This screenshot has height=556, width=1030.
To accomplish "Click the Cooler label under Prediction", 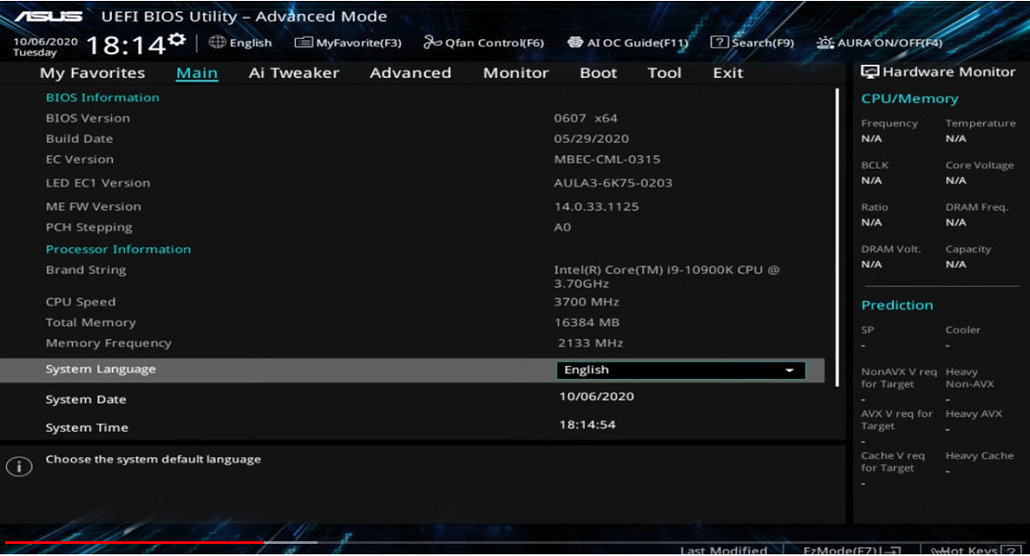I will pyautogui.click(x=962, y=330).
